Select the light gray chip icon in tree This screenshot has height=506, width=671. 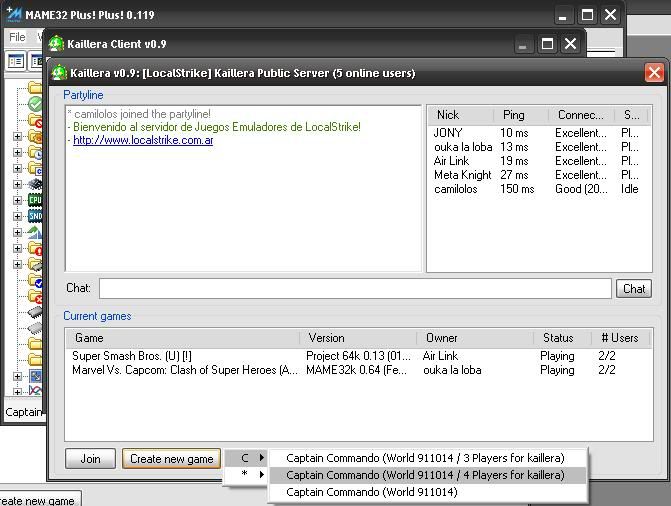(x=36, y=328)
